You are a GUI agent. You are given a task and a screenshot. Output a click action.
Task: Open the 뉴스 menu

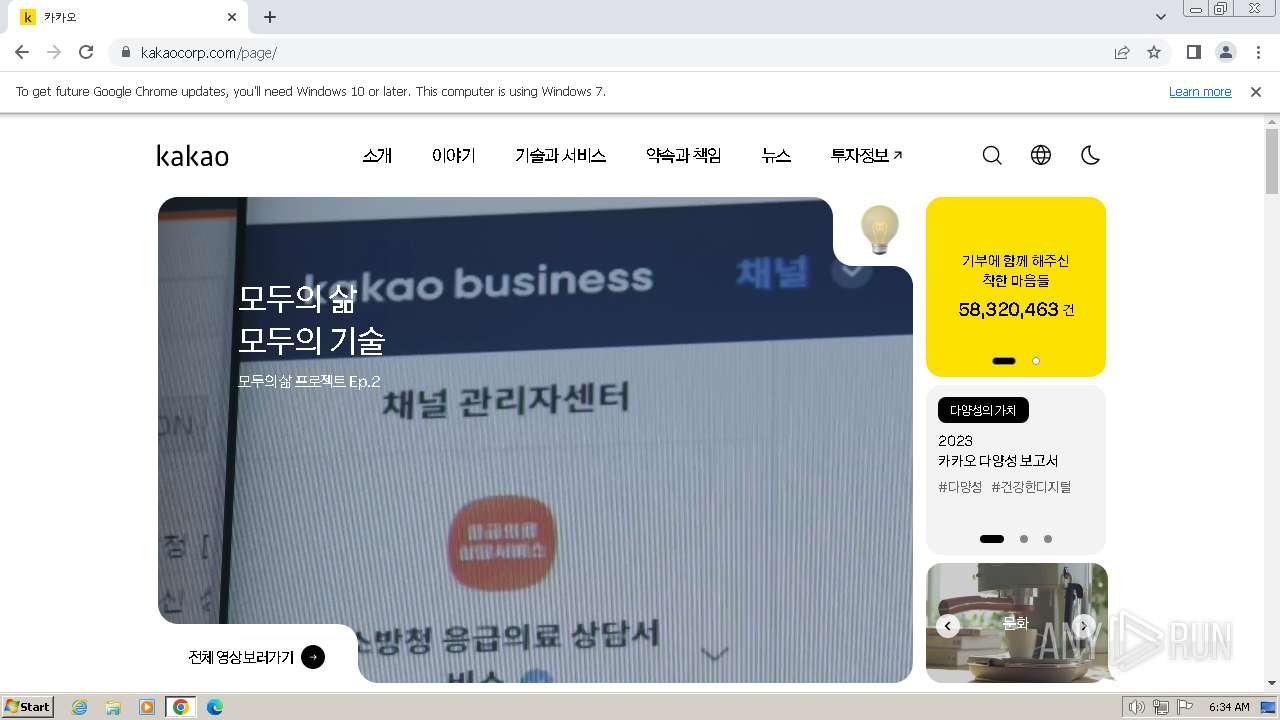coord(776,155)
